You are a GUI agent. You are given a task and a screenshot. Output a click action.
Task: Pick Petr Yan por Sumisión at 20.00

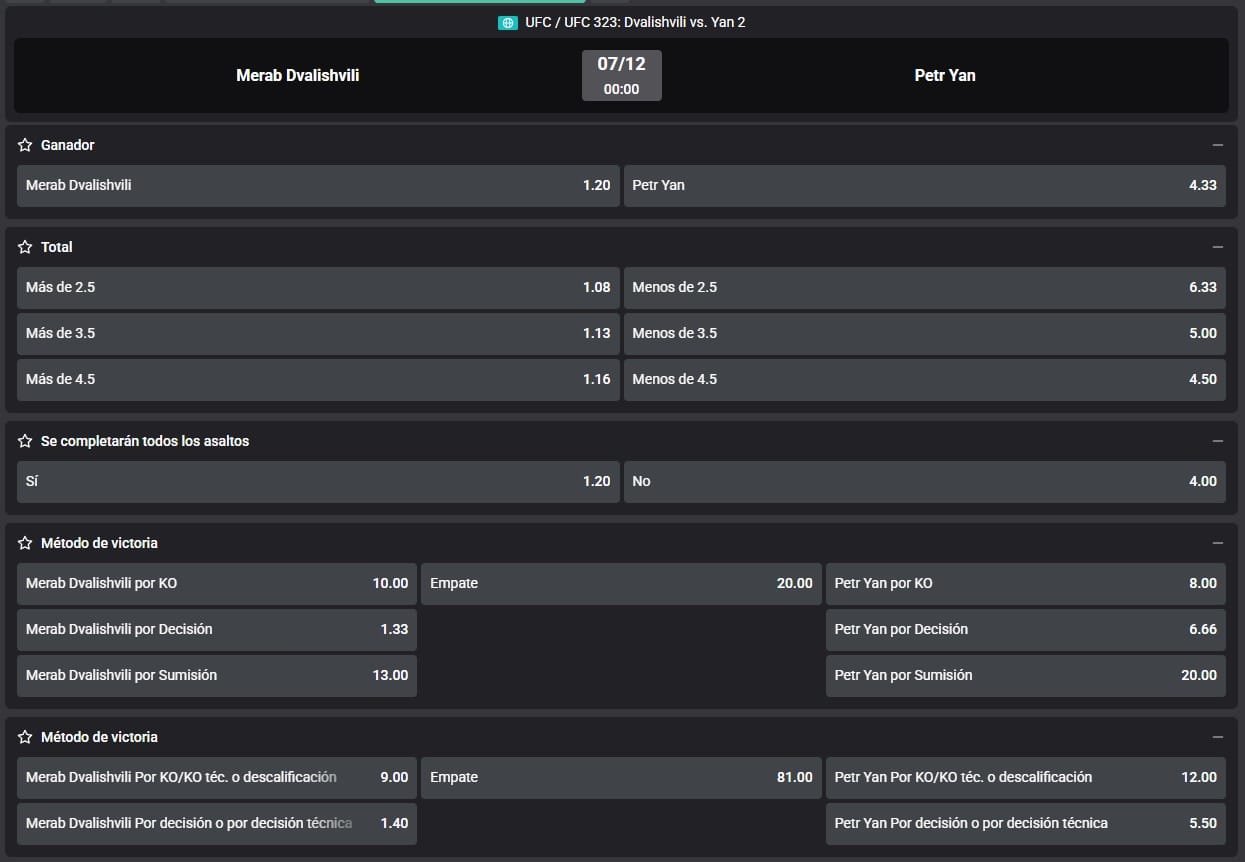point(1025,676)
